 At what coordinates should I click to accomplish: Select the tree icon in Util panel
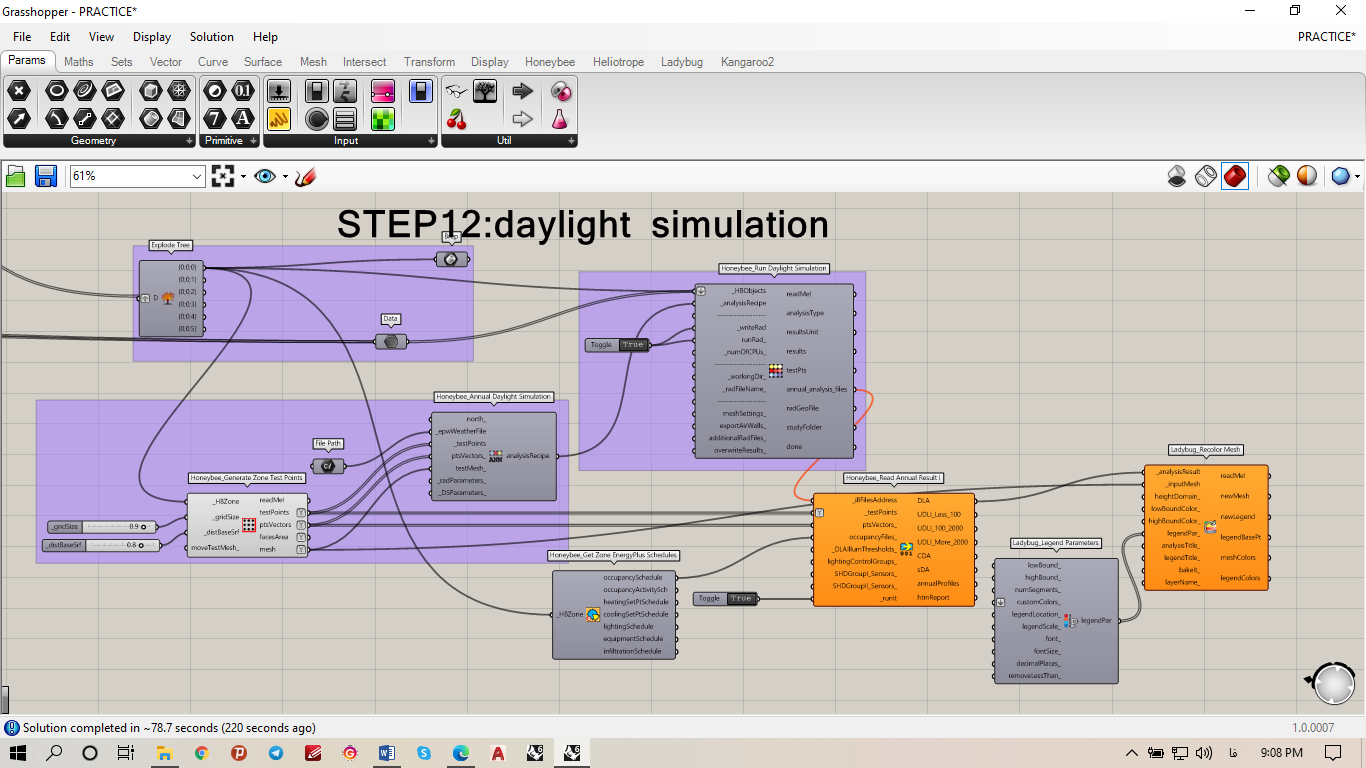coord(485,91)
